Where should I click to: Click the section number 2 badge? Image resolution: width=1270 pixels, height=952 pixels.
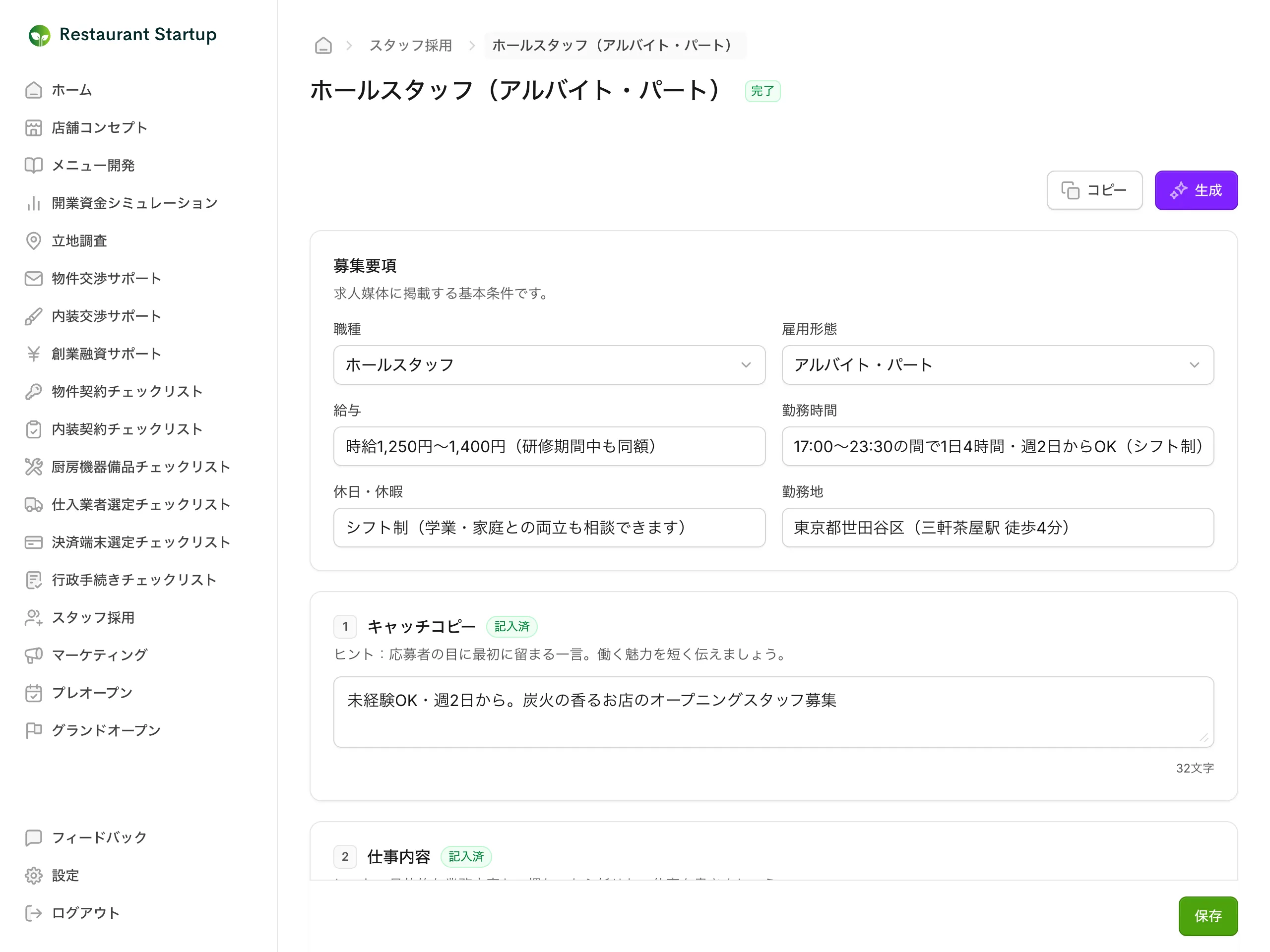pos(345,857)
